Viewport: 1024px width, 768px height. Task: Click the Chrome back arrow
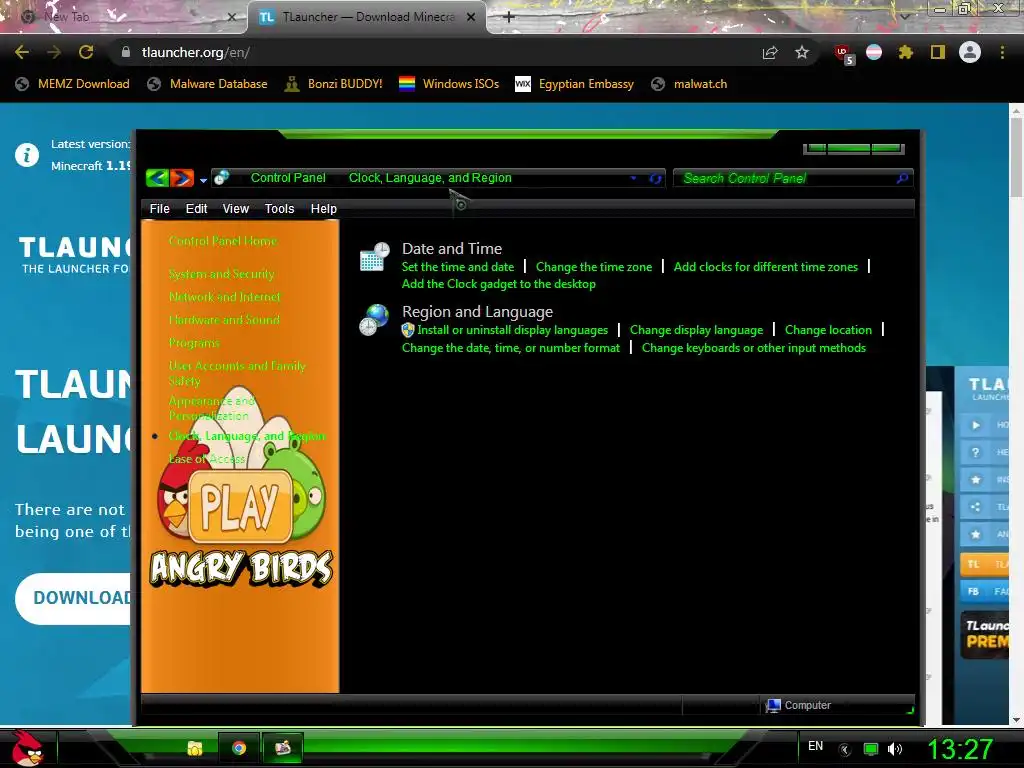pos(22,52)
